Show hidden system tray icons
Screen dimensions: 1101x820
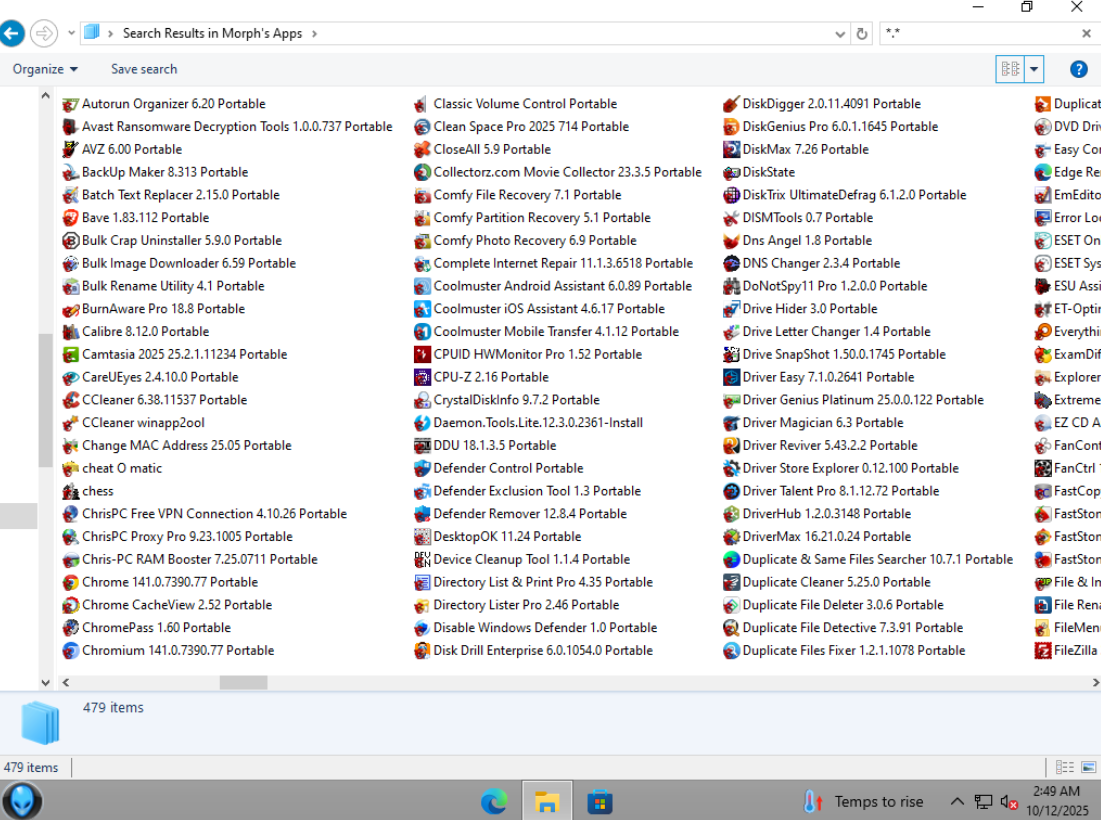957,801
